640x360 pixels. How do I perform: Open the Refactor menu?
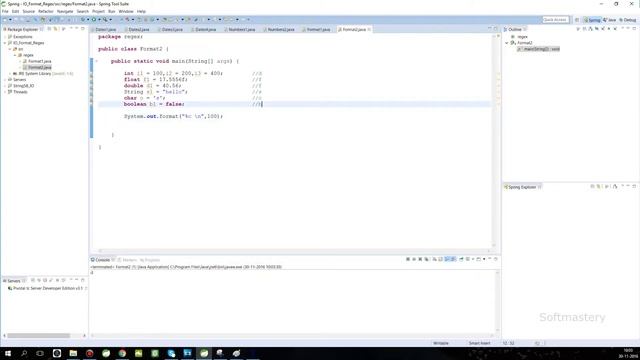(x=46, y=11)
